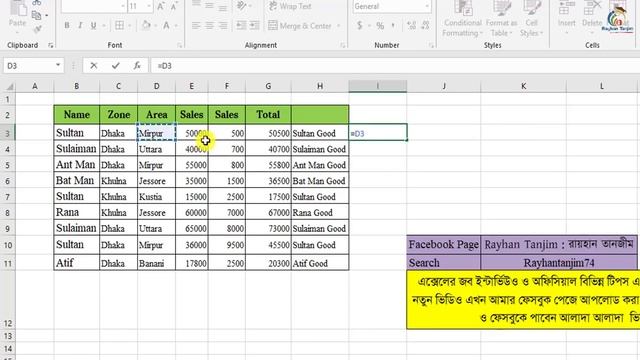
Task: Click the Name Box showing D3
Action: click(29, 66)
